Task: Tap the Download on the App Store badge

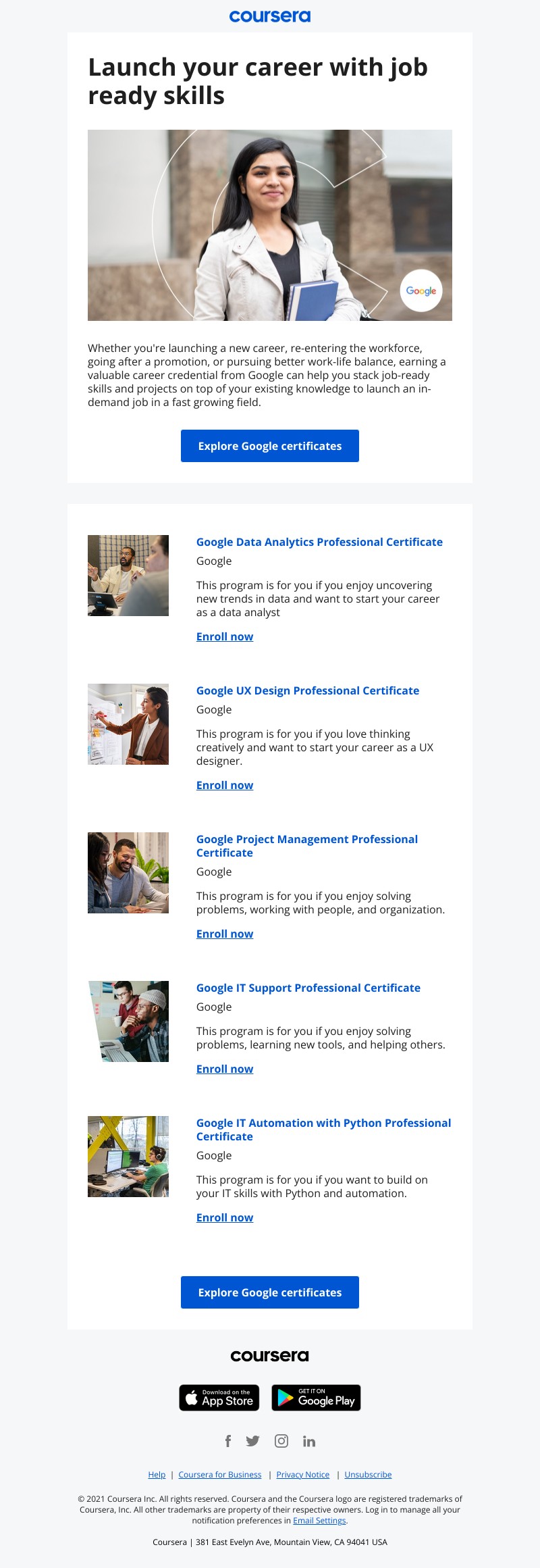Action: coord(219,1398)
